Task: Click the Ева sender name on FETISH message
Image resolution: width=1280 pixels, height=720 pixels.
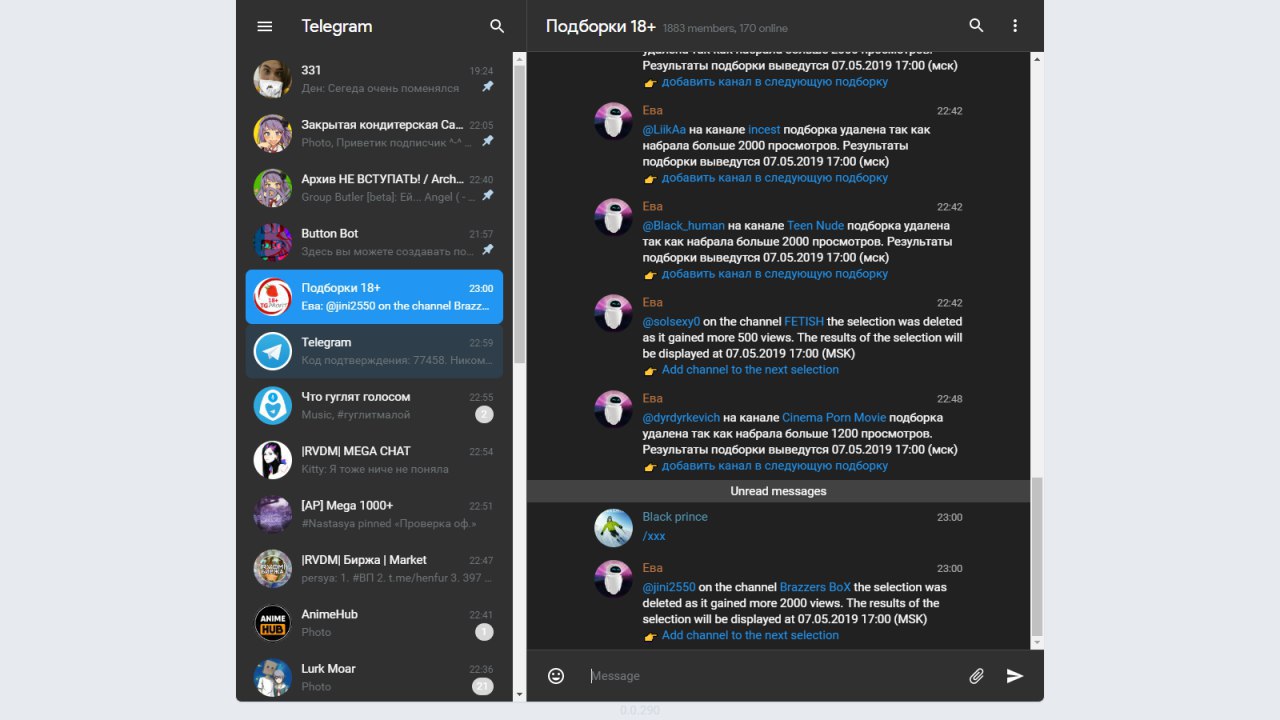Action: click(x=653, y=302)
